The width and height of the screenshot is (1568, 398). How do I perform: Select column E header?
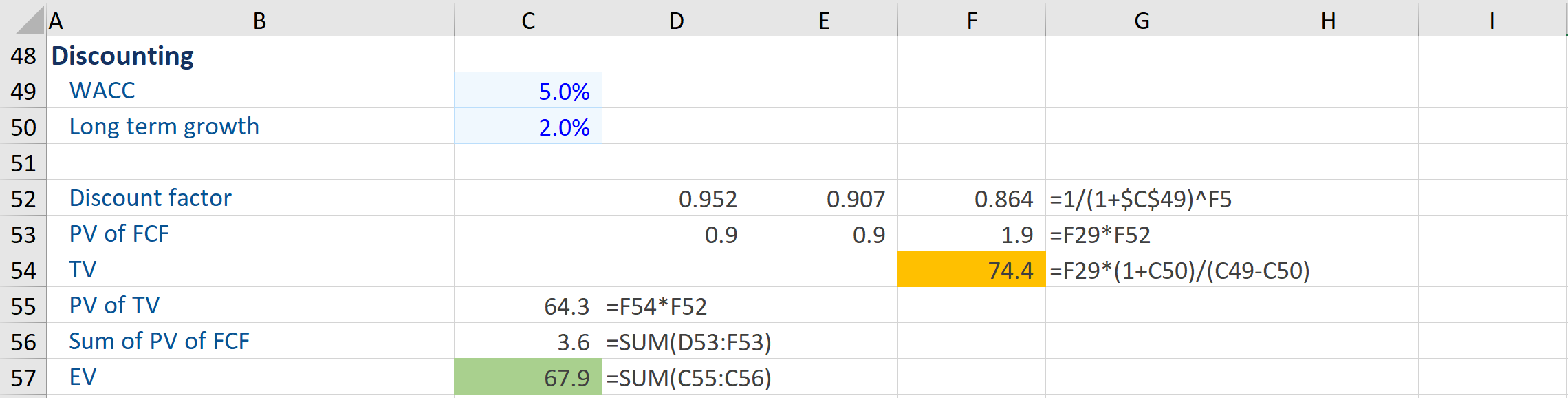coord(824,20)
